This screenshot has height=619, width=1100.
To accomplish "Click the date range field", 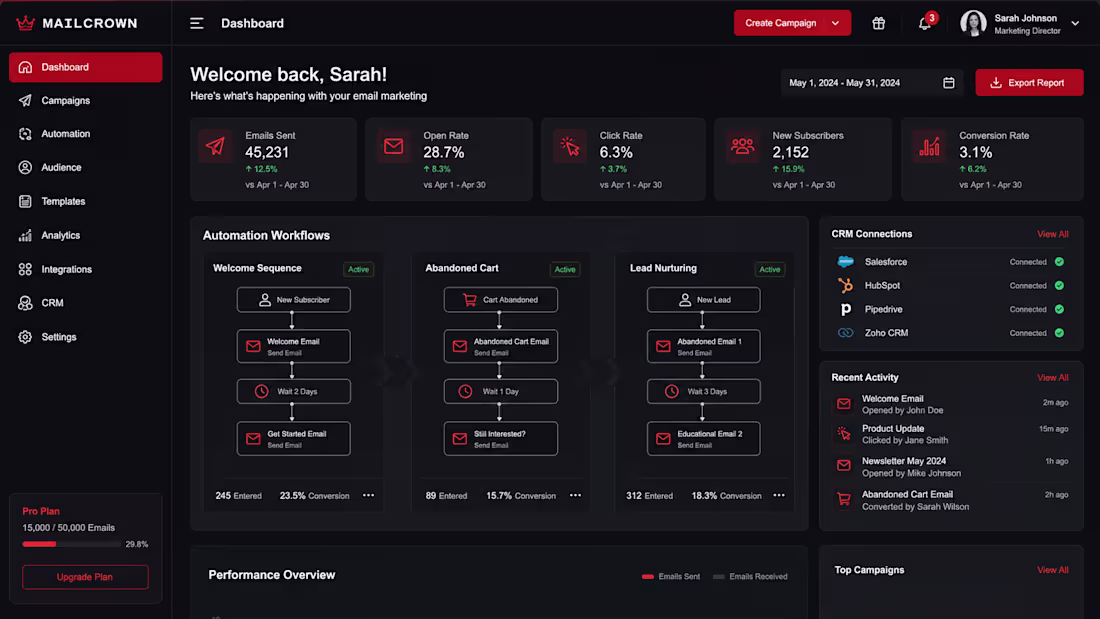I will click(872, 83).
